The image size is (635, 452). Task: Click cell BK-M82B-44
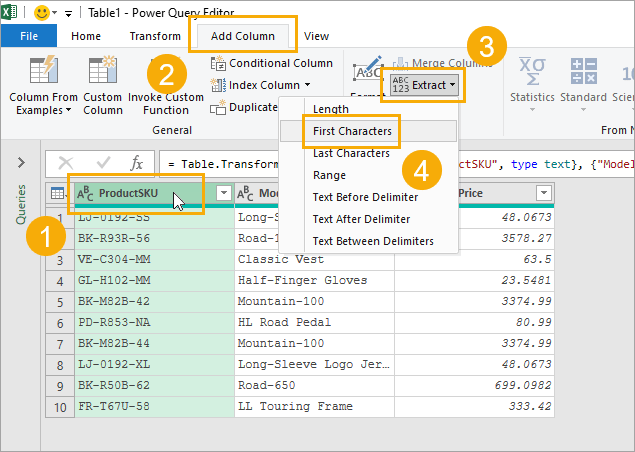tap(154, 343)
